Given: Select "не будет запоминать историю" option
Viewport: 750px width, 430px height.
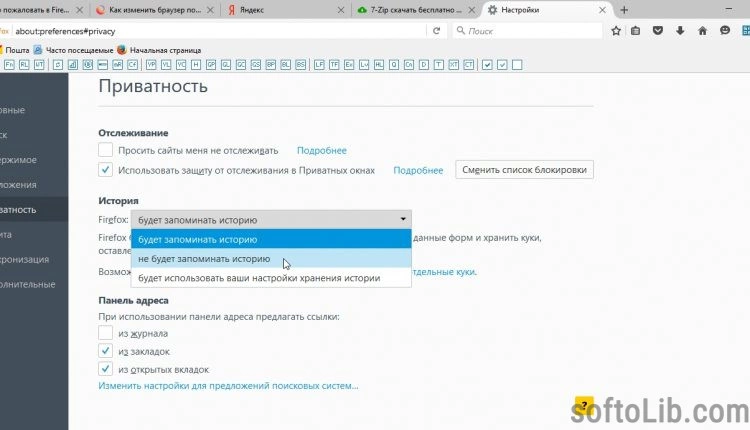Looking at the screenshot, I should tap(203, 259).
